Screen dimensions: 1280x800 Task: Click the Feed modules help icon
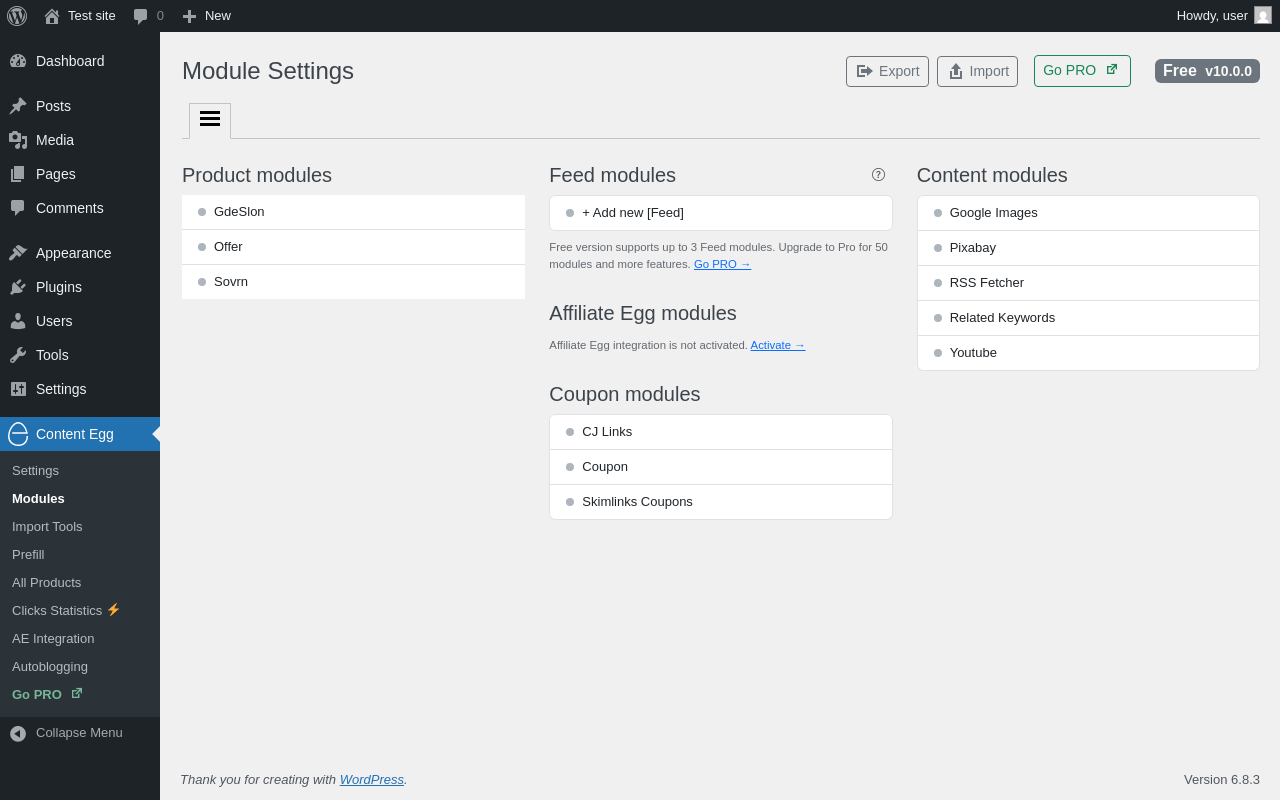pos(878,175)
